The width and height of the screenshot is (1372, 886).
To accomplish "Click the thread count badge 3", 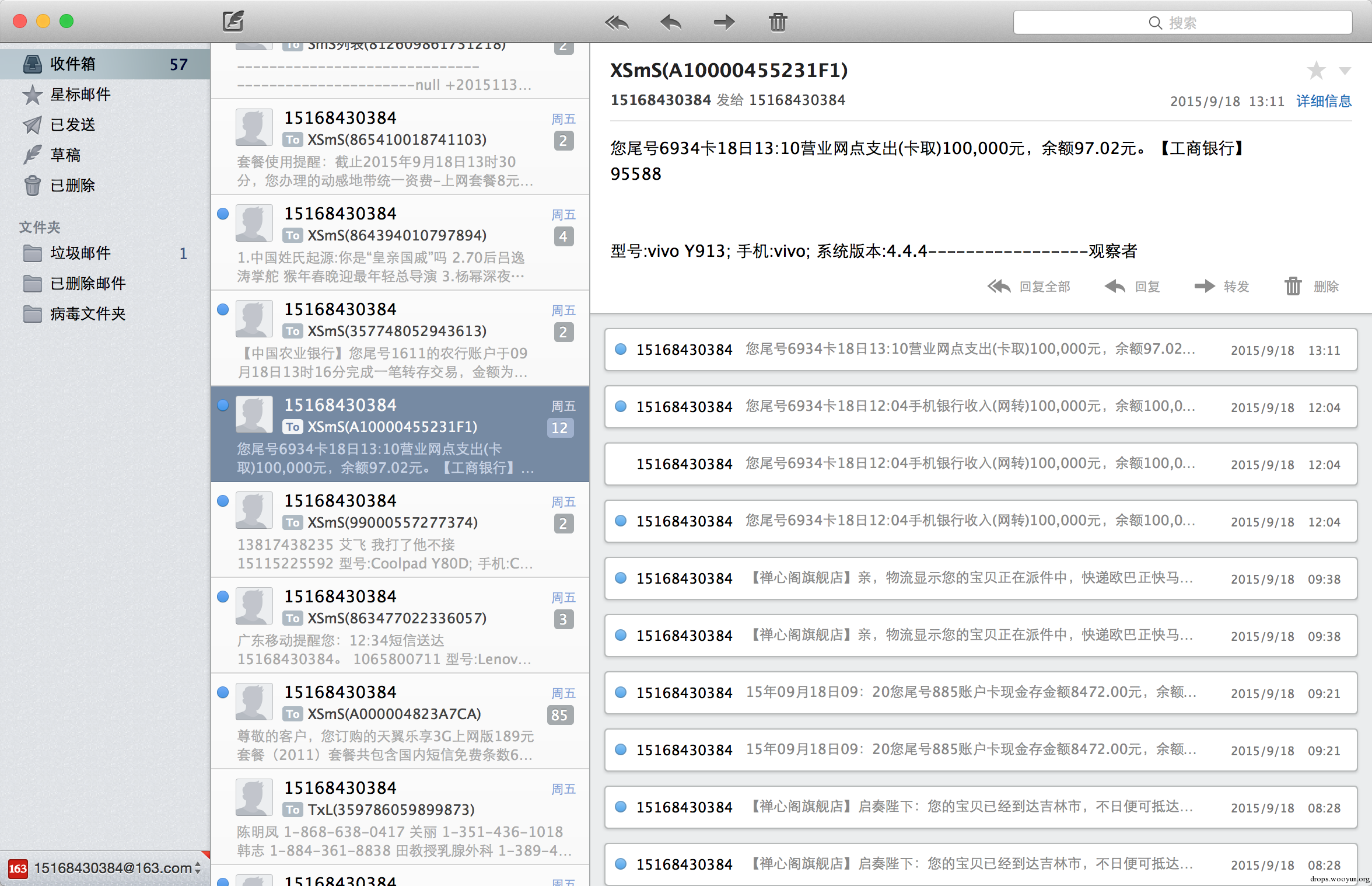I will click(x=563, y=619).
